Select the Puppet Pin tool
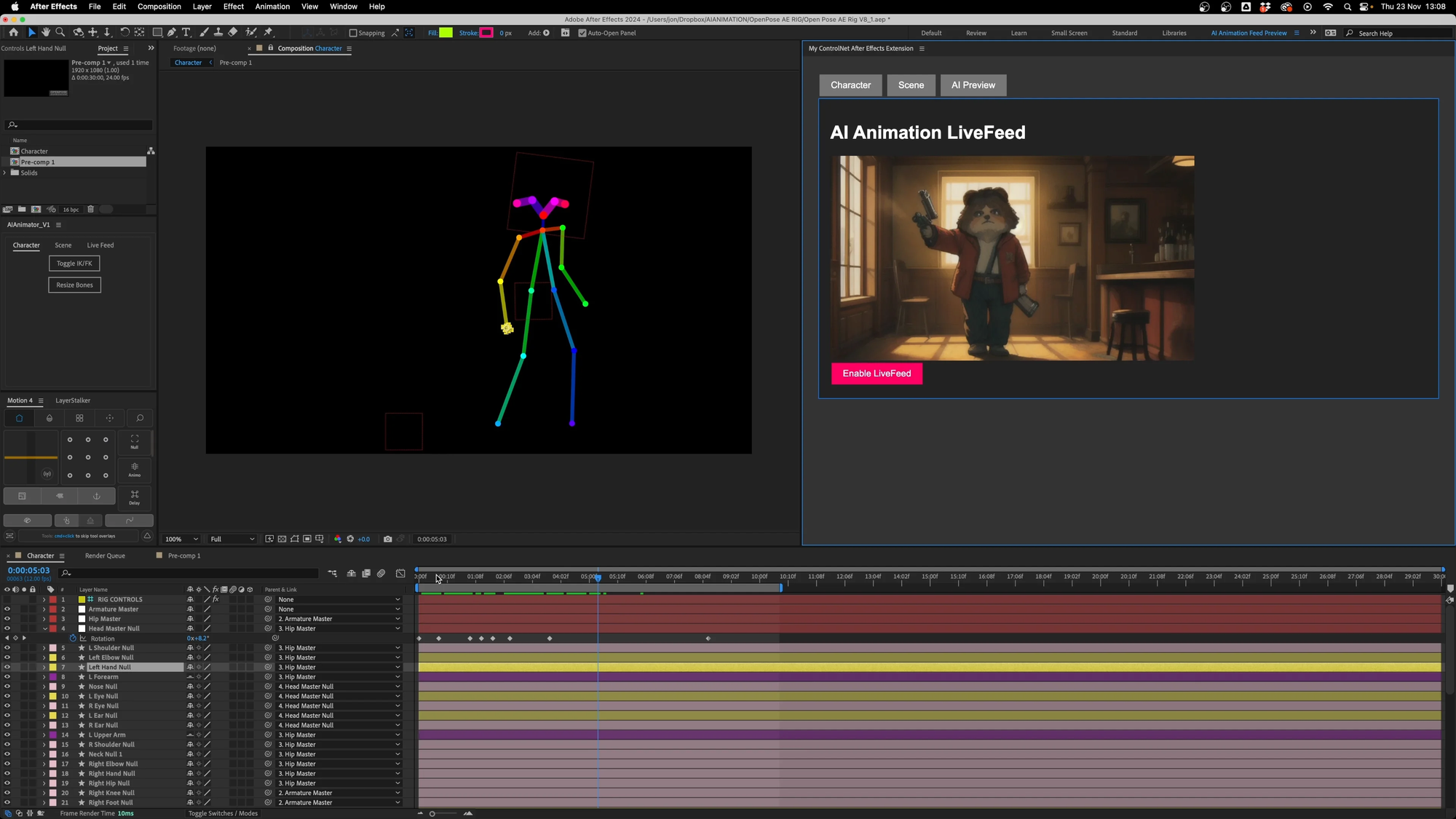This screenshot has width=1456, height=819. coord(269,33)
